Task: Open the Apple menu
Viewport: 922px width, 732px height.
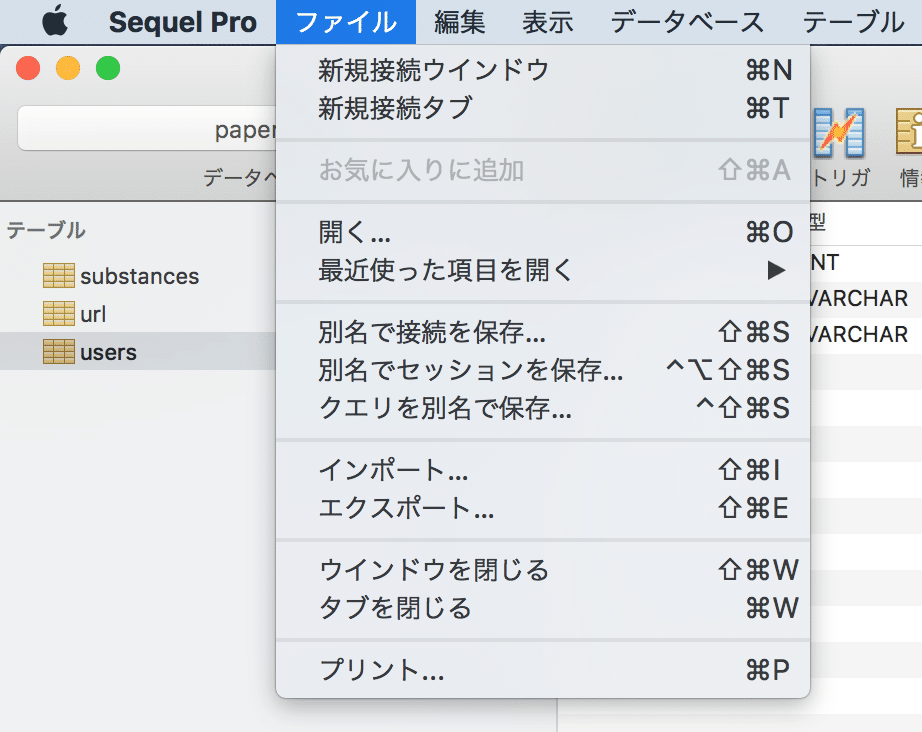Action: click(x=55, y=21)
